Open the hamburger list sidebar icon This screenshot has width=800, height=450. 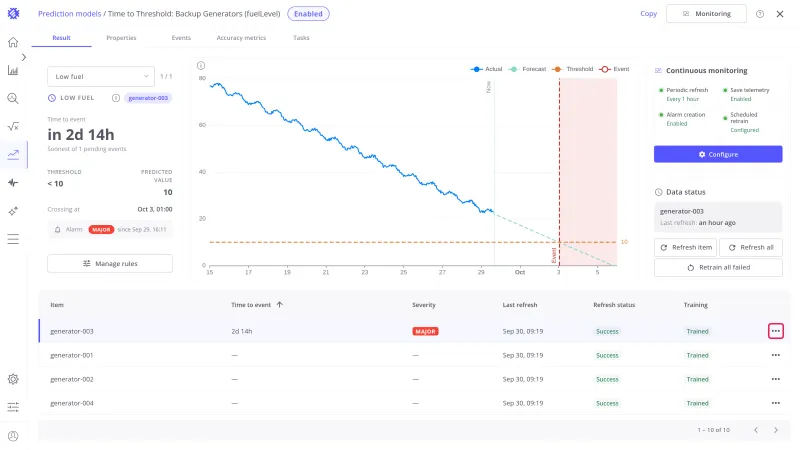13,239
